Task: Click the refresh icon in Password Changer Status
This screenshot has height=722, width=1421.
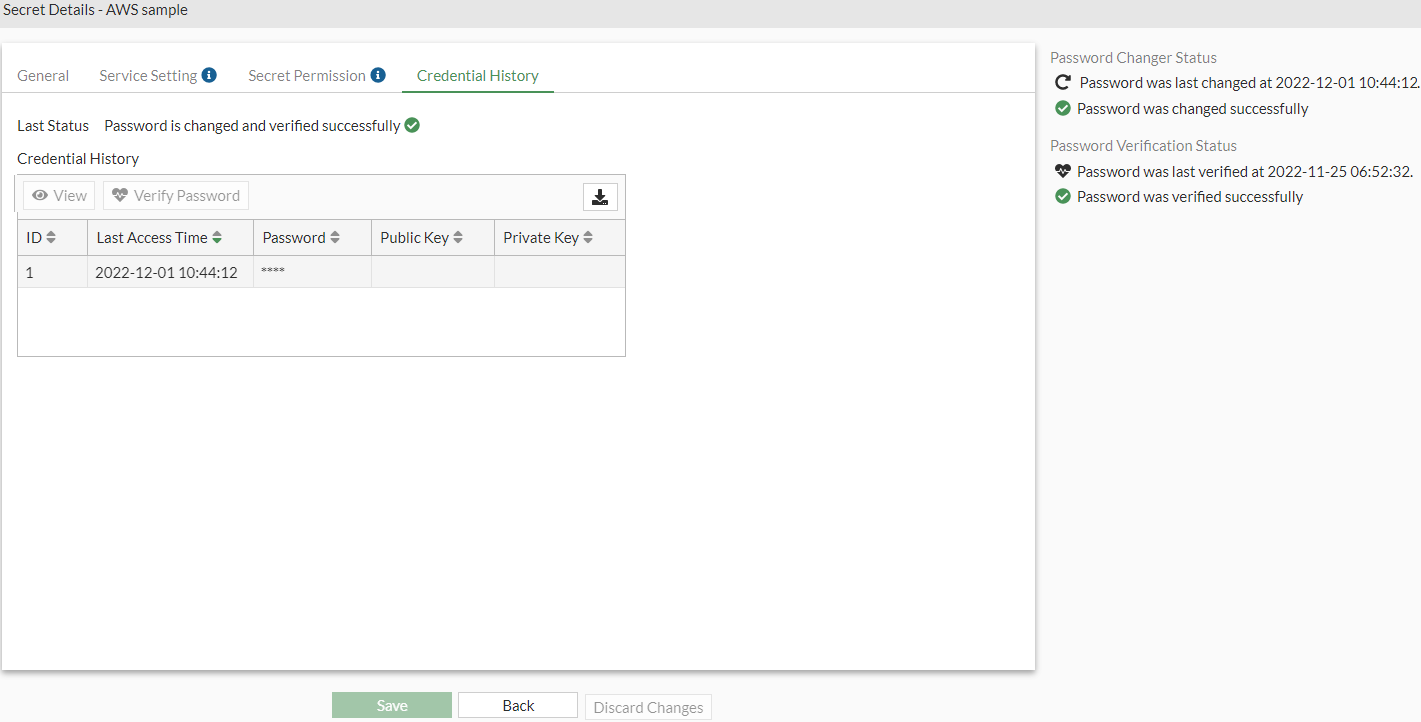Action: pyautogui.click(x=1063, y=83)
